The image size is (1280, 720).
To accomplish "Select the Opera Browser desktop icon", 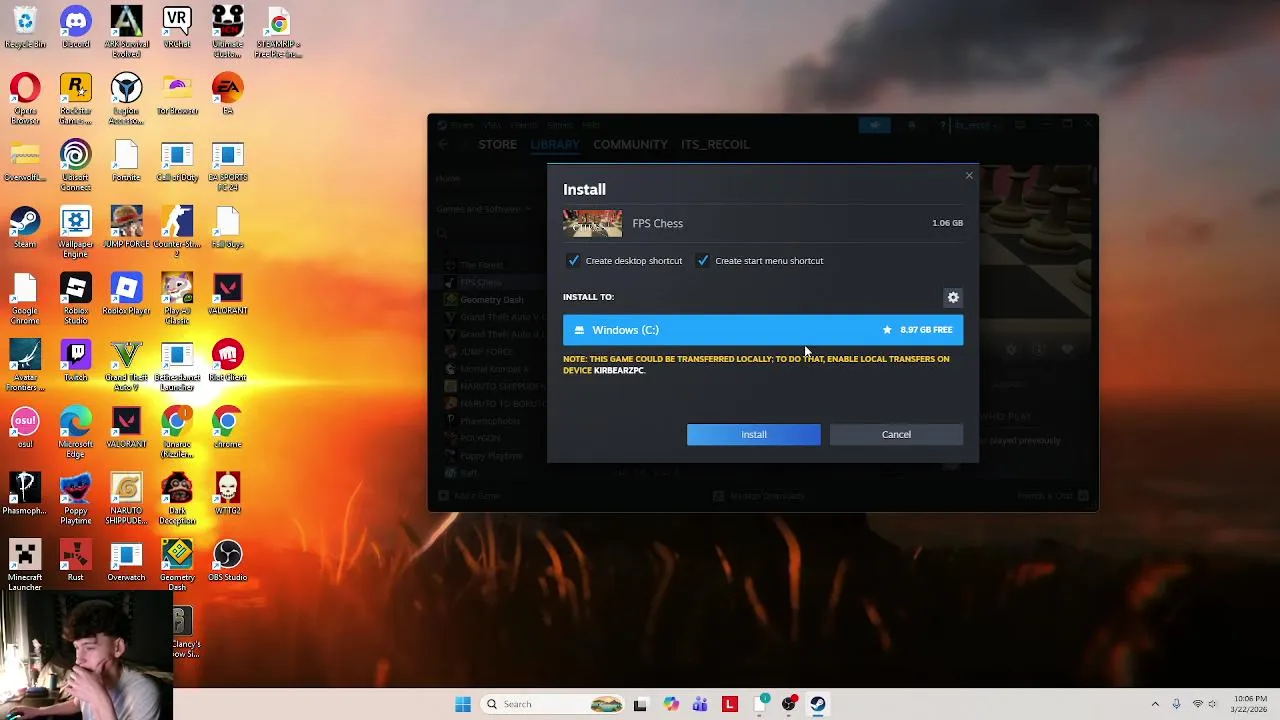I will (x=25, y=97).
